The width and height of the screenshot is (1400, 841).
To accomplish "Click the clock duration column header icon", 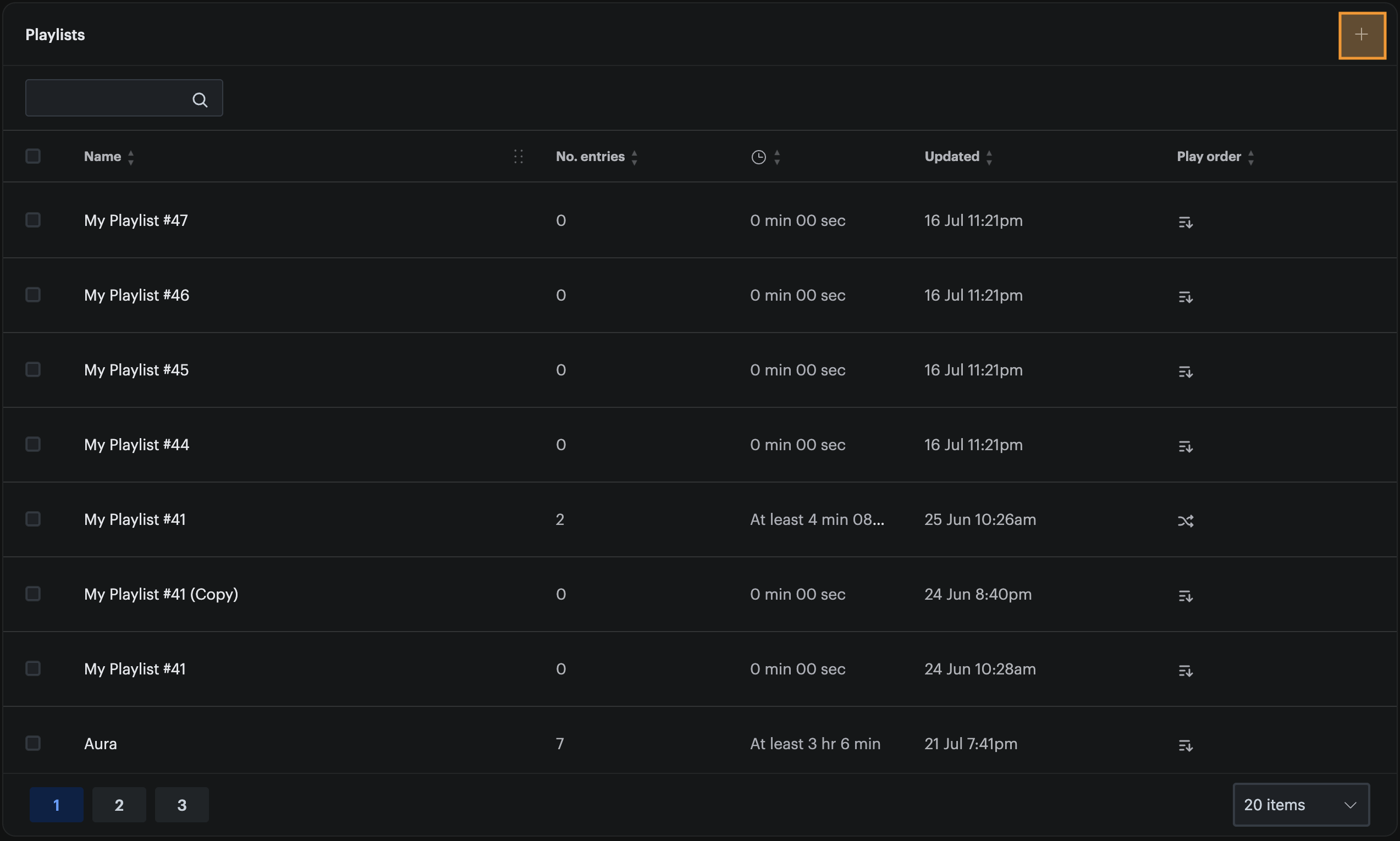I will click(x=758, y=157).
